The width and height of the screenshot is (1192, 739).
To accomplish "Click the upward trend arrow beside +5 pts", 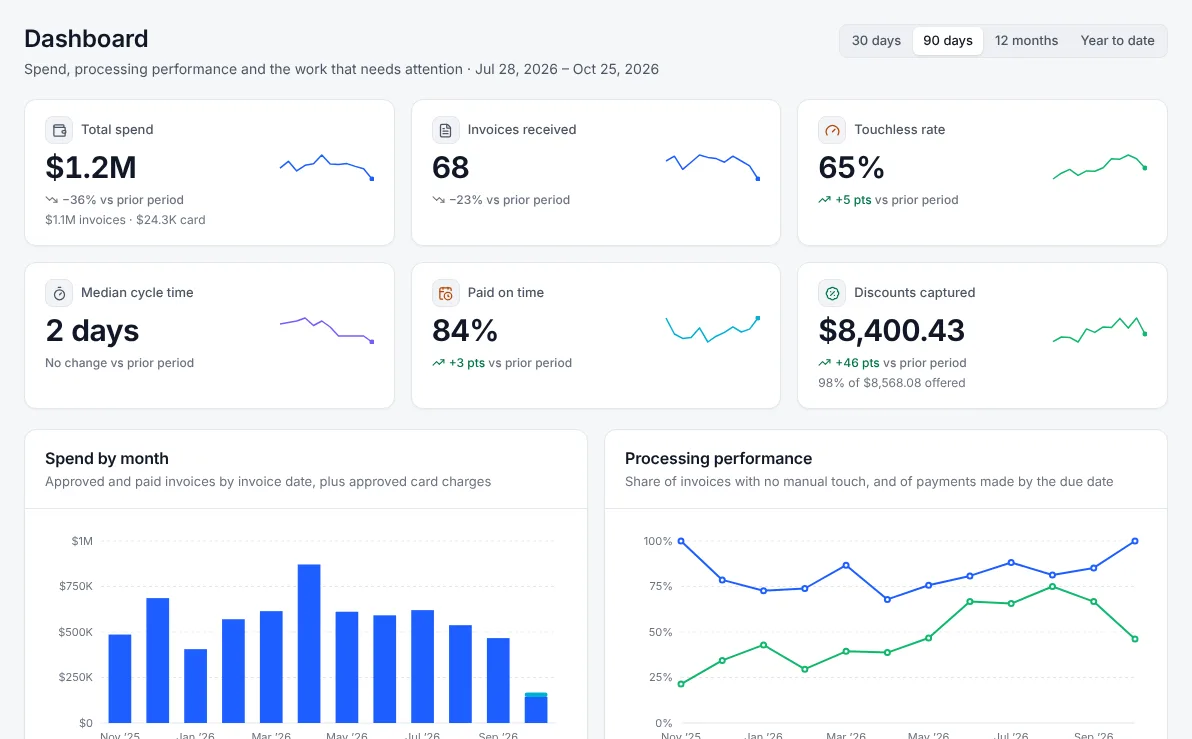I will pyautogui.click(x=825, y=200).
